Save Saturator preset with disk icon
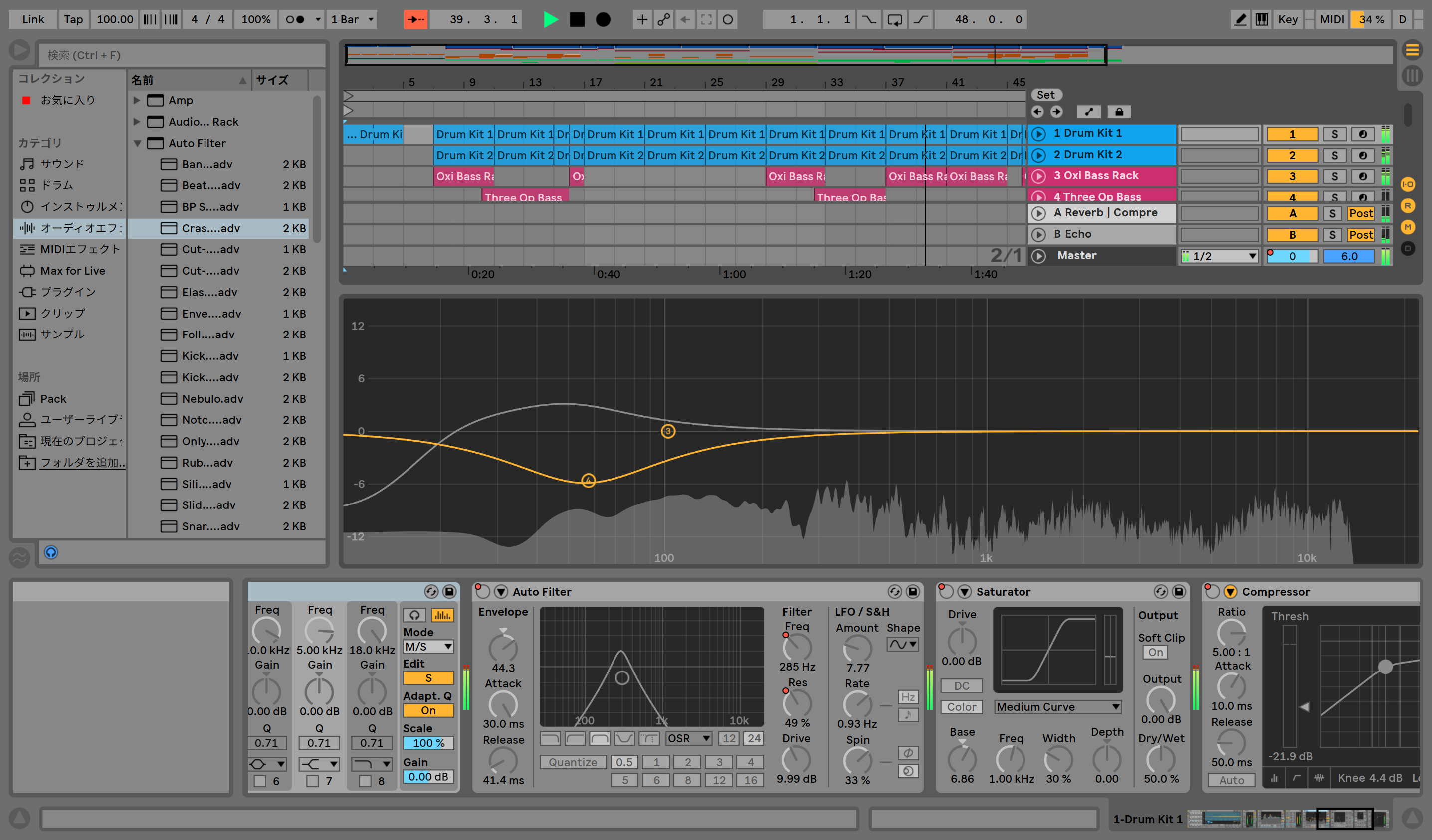Screen dimensions: 1432x840 coord(1179,592)
